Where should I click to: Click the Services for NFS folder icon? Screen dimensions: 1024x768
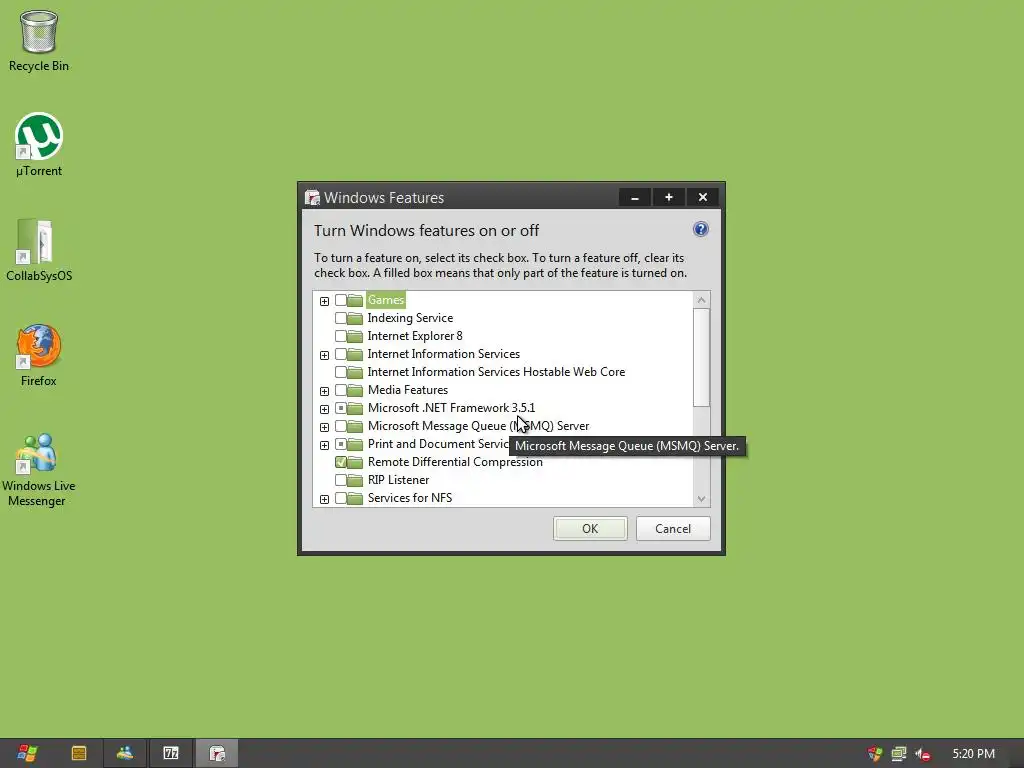coord(355,498)
